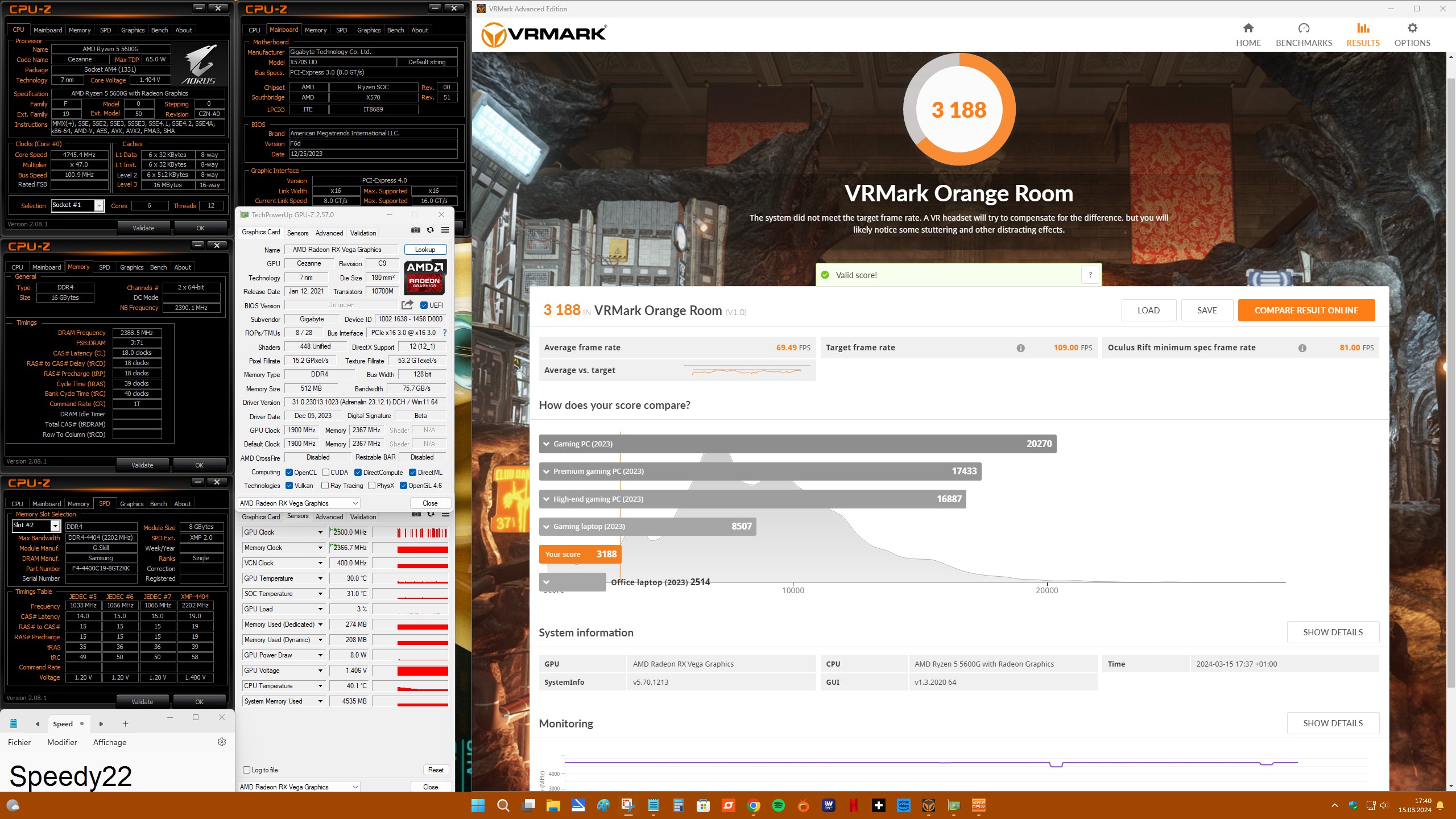The width and height of the screenshot is (1456, 819).
Task: Toggle the DirectCompute checkbox
Action: [358, 473]
